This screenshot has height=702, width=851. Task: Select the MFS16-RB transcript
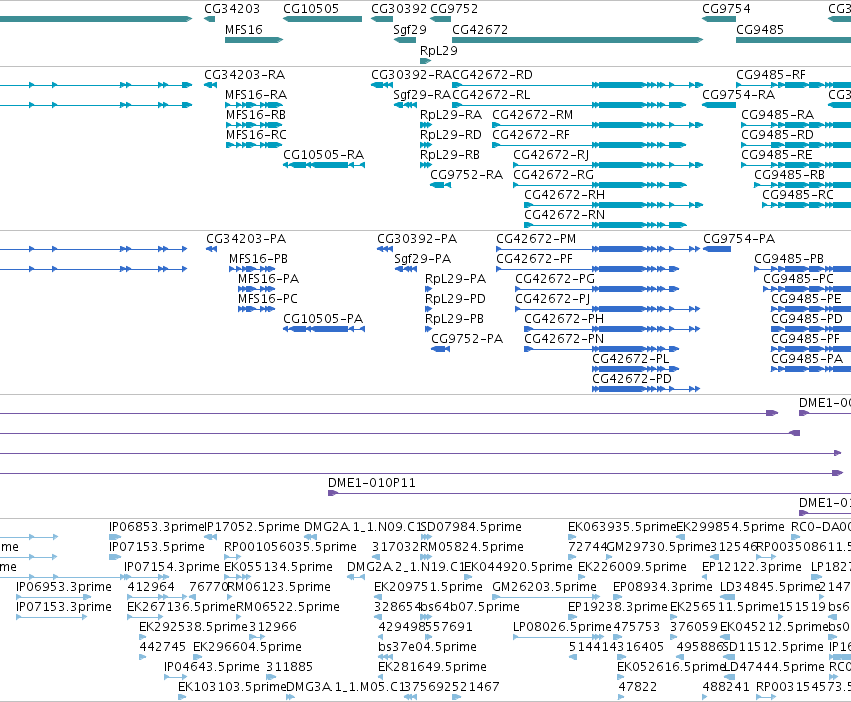[x=256, y=115]
